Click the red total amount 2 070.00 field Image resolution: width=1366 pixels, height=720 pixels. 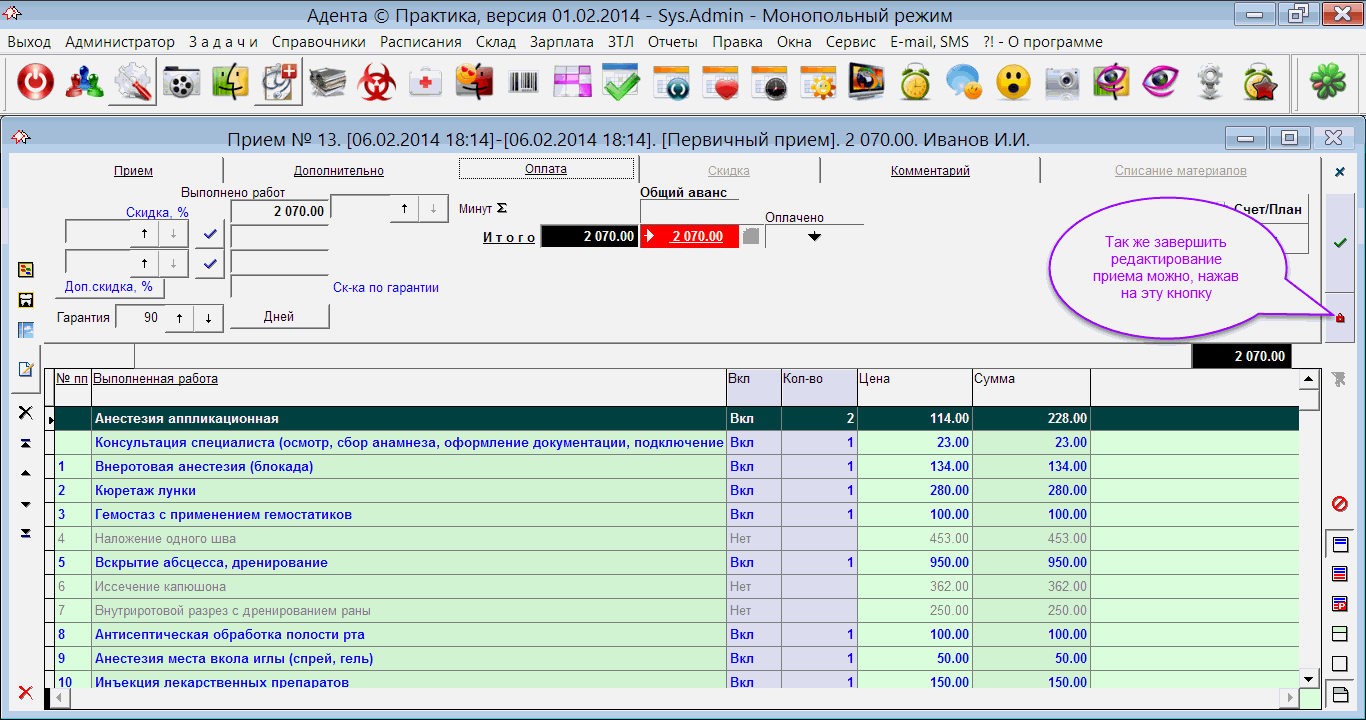coord(690,237)
